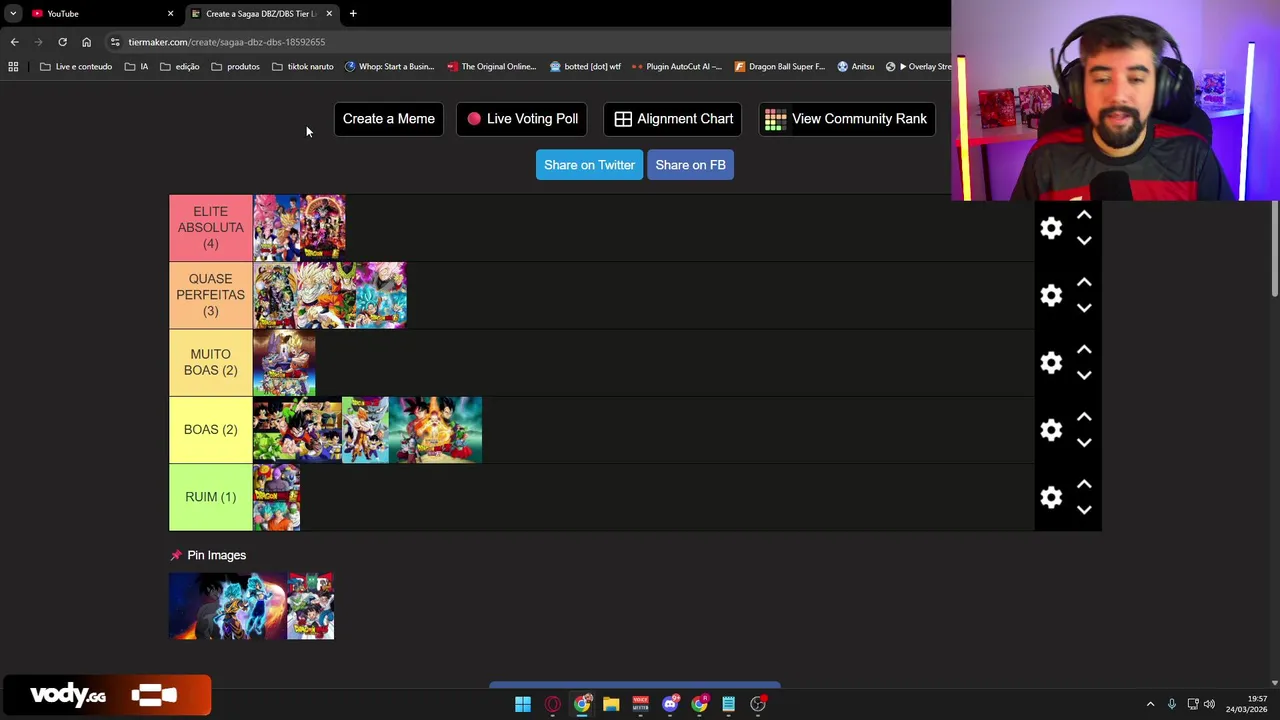
Task: Open the Alignment Chart
Action: click(674, 119)
